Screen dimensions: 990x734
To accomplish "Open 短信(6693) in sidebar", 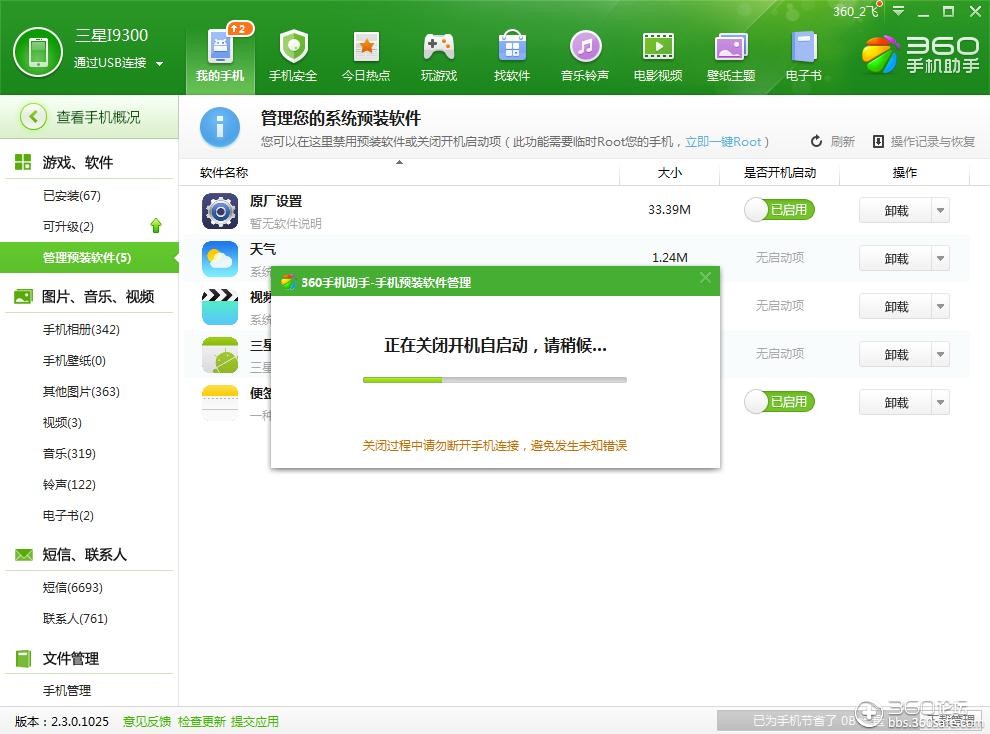I will pos(72,587).
